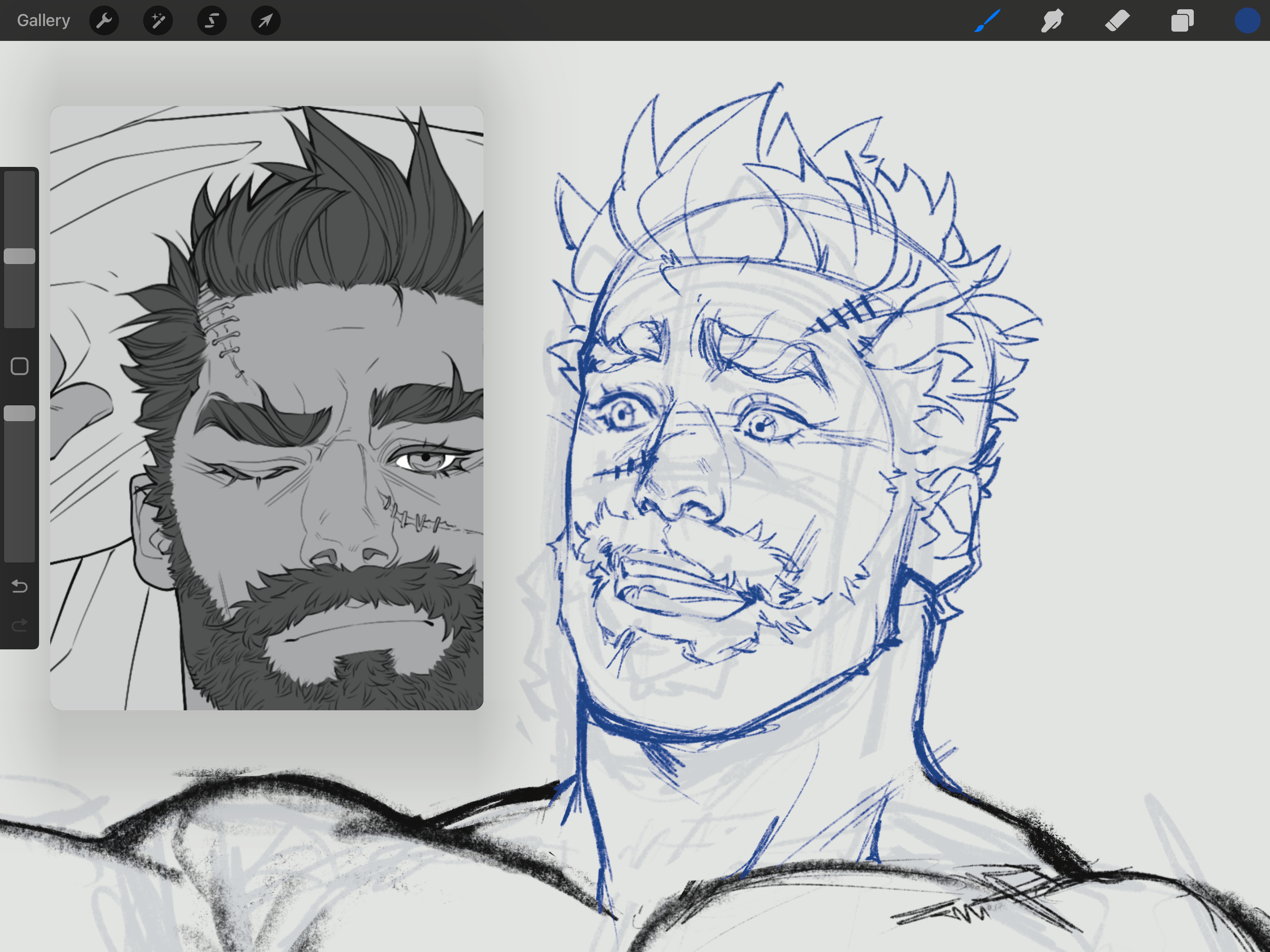Open the Adjustments magic wand menu

coord(158,20)
